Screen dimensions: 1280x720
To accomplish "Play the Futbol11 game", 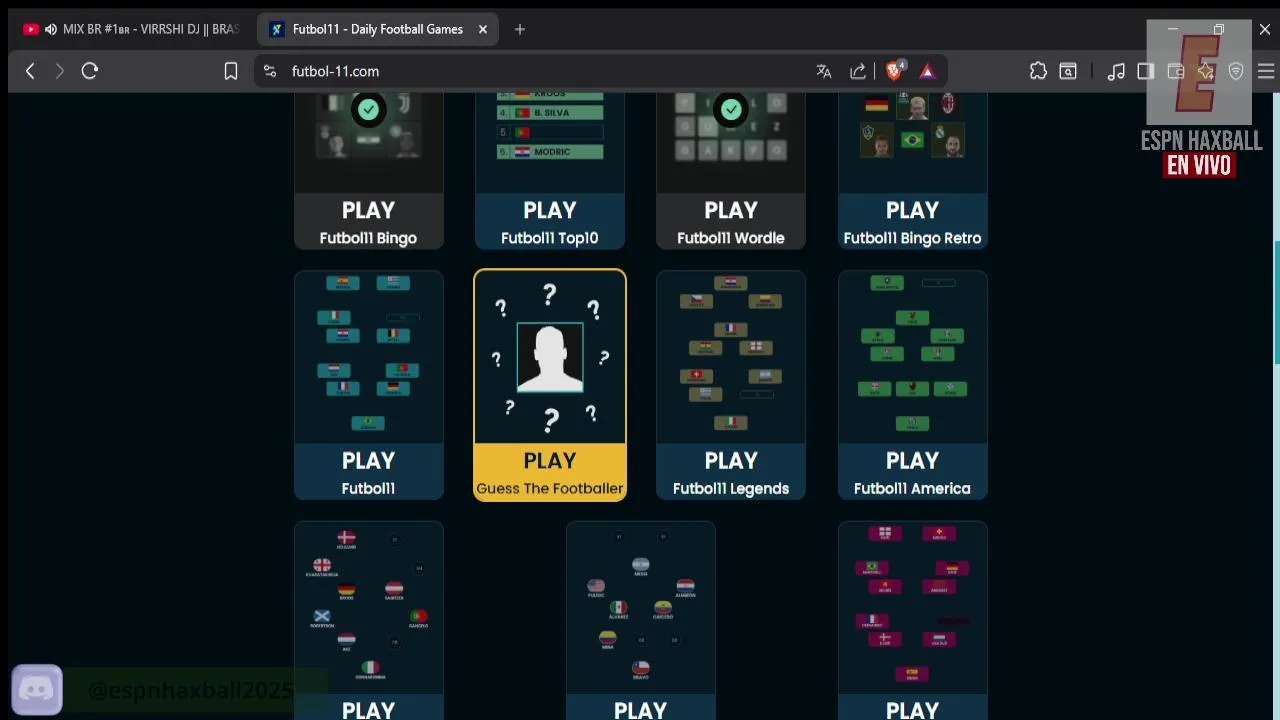I will tap(368, 472).
